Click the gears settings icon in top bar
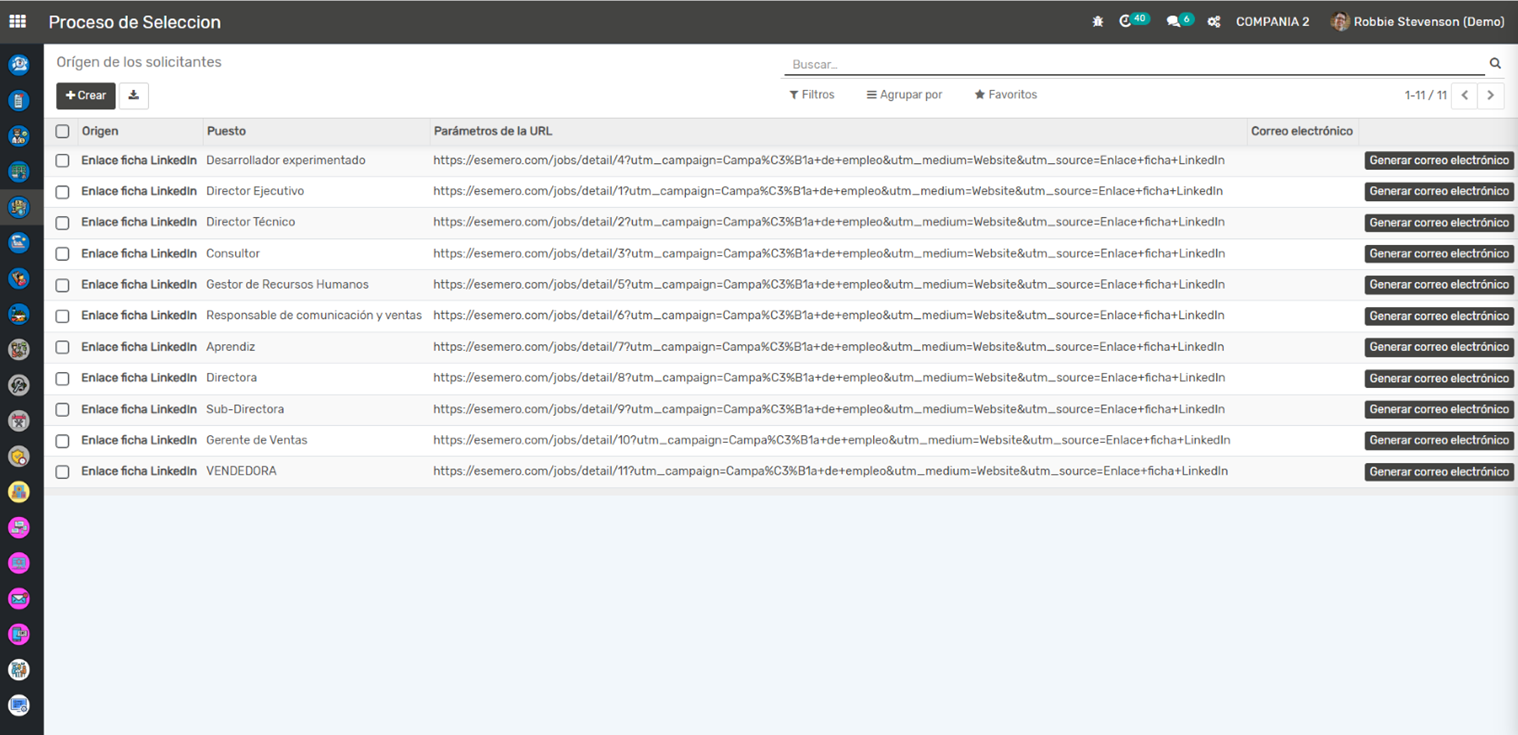1518x735 pixels. pyautogui.click(x=1213, y=21)
